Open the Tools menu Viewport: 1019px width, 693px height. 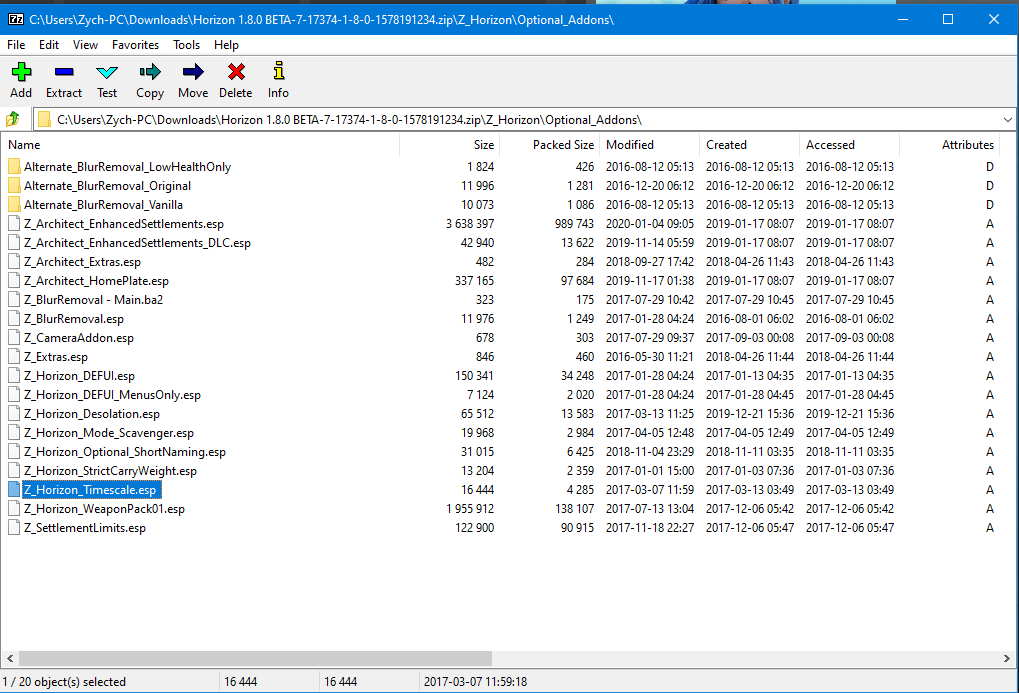coord(186,45)
